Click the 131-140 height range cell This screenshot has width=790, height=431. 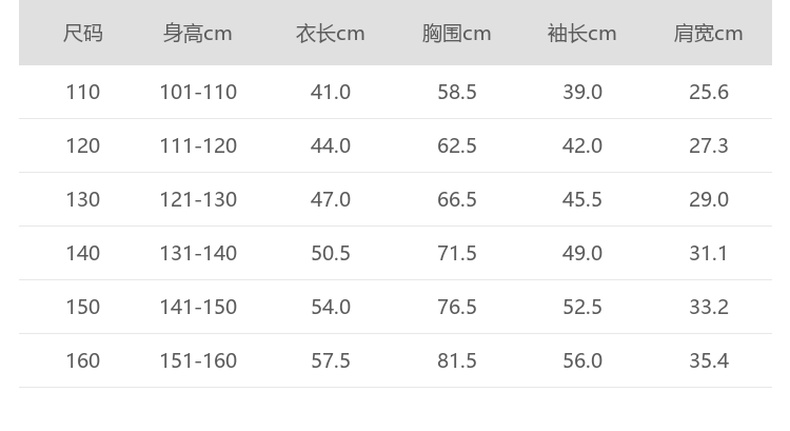198,254
